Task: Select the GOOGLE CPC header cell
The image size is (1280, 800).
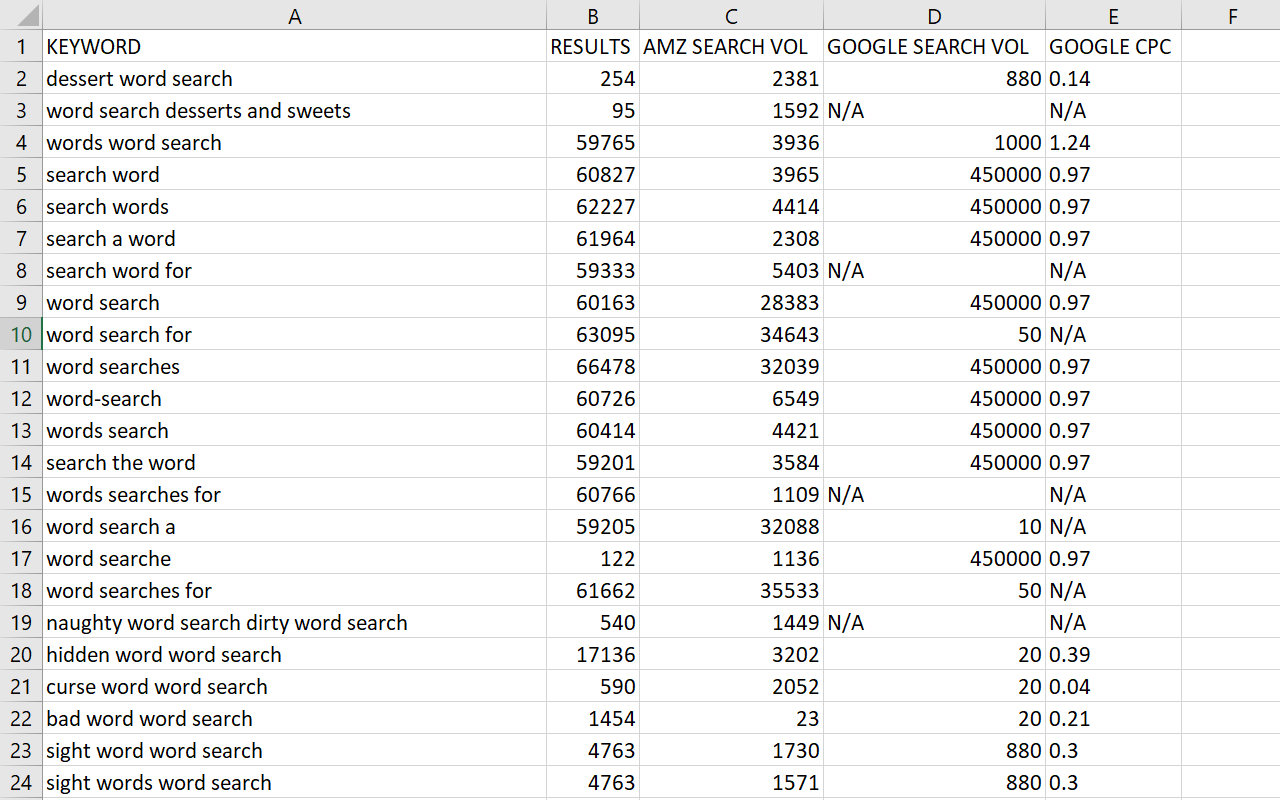Action: pos(1113,47)
